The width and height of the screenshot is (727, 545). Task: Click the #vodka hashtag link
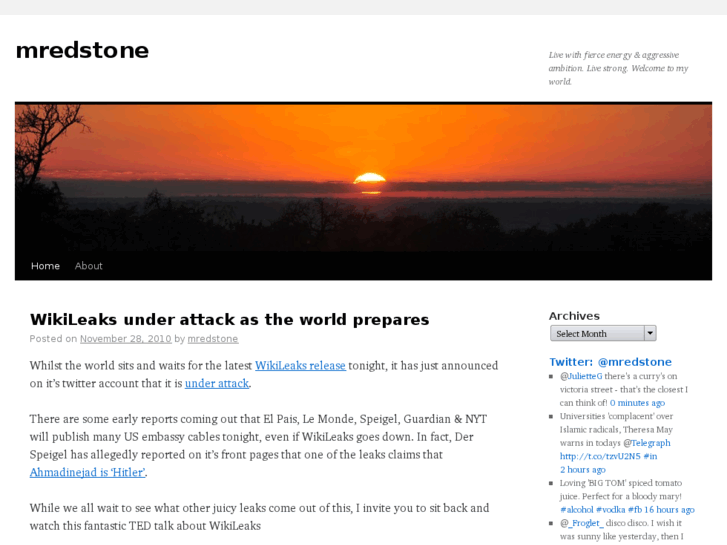point(611,510)
